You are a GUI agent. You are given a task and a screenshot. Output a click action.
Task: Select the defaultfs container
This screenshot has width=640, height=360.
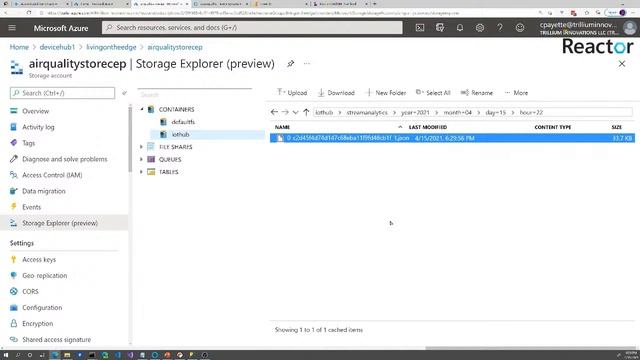point(183,122)
